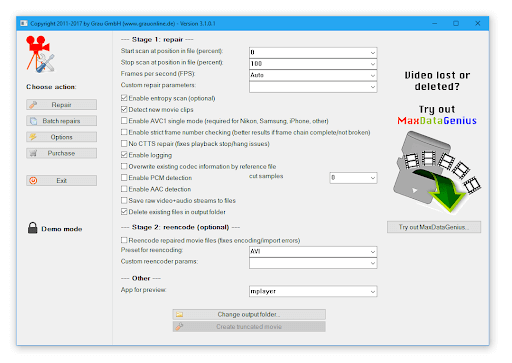Minimize the window
Viewport: 512px width, 363px height.
click(x=435, y=23)
